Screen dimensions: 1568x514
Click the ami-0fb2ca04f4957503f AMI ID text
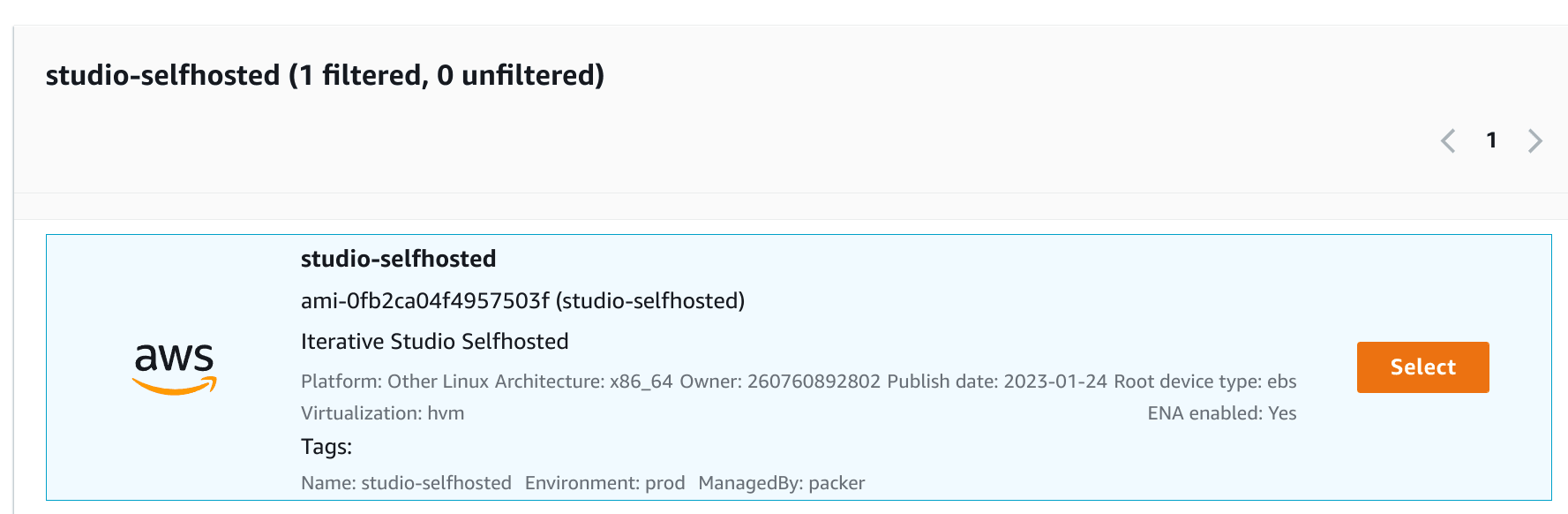pyautogui.click(x=425, y=301)
